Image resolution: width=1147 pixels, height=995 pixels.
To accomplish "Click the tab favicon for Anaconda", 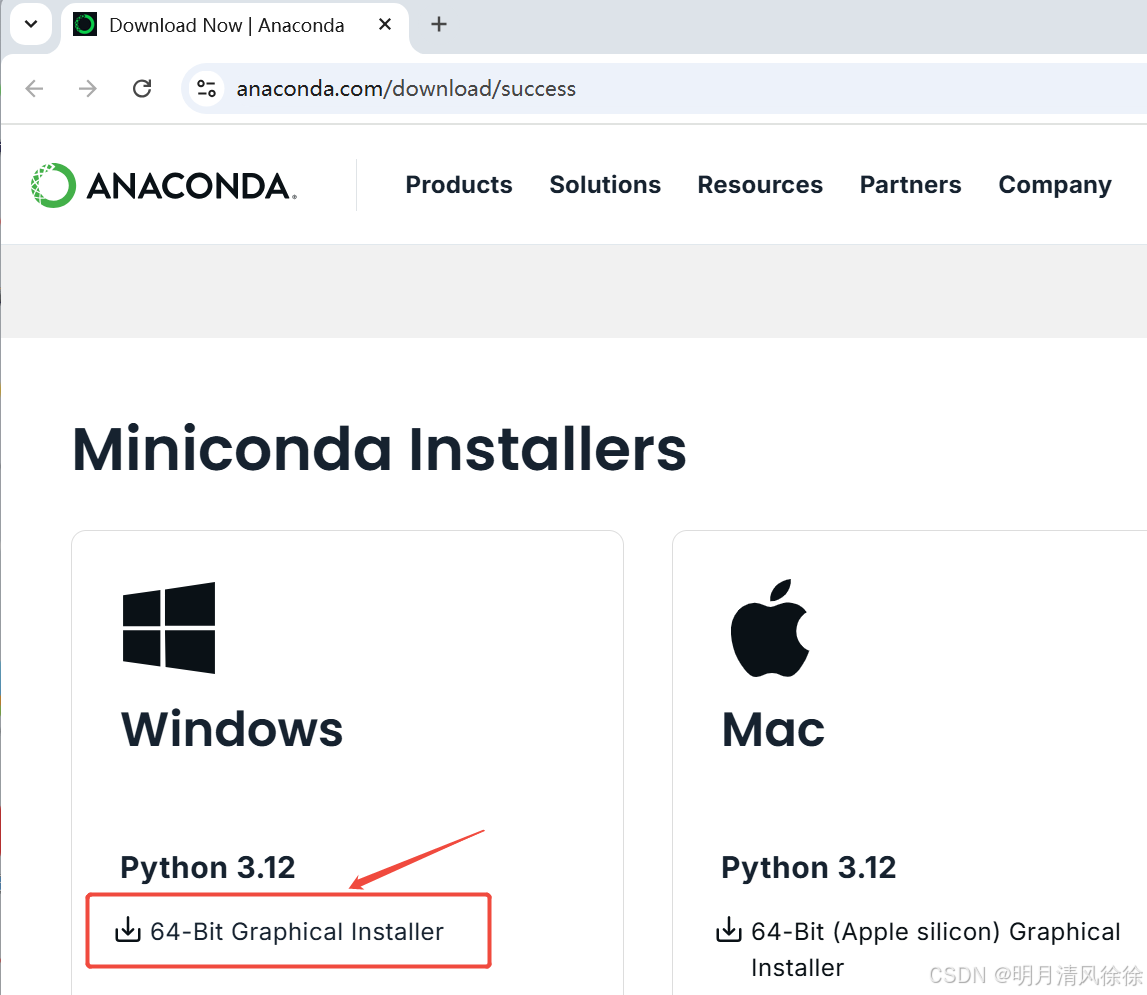I will [x=85, y=25].
